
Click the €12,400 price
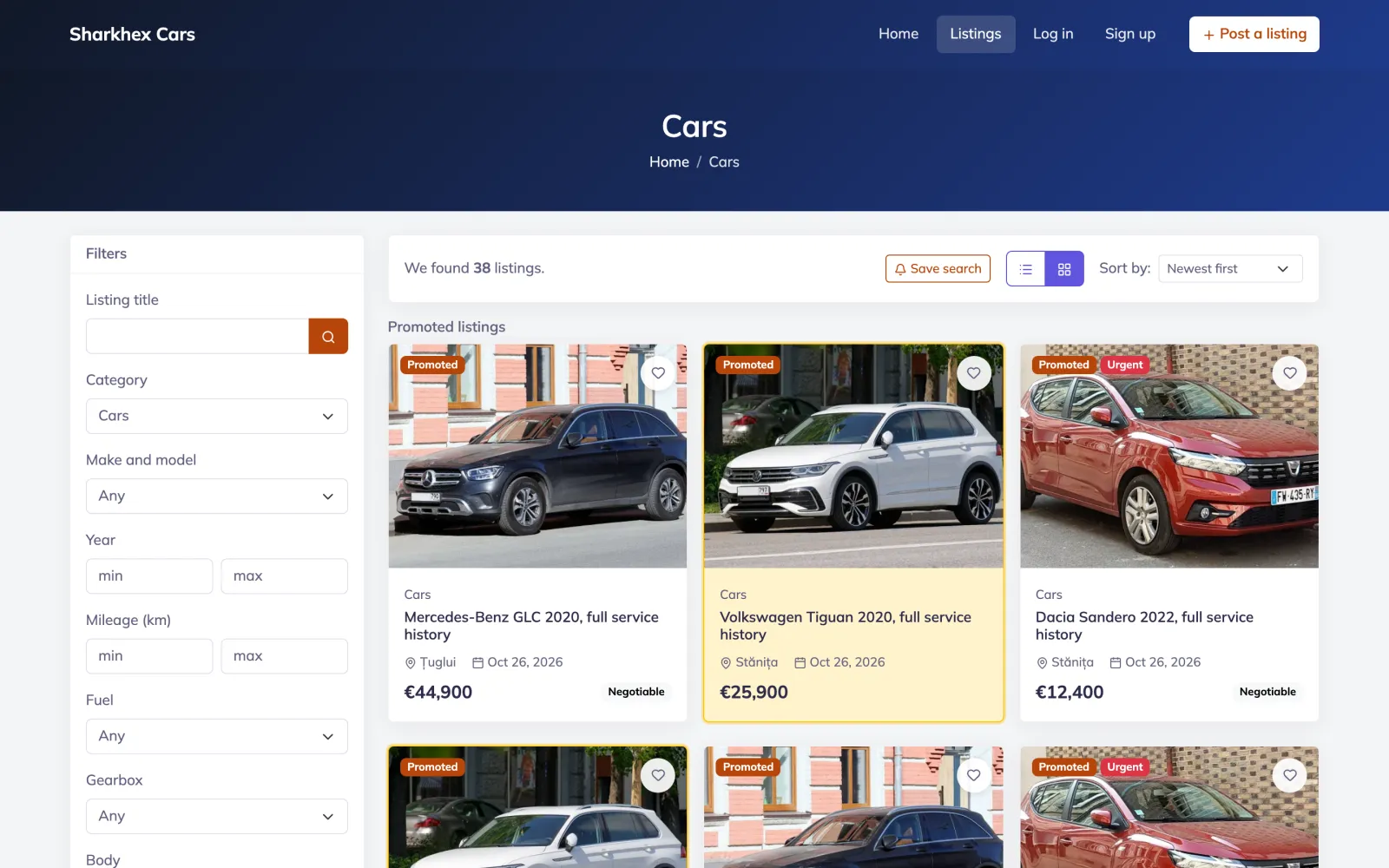(x=1070, y=693)
